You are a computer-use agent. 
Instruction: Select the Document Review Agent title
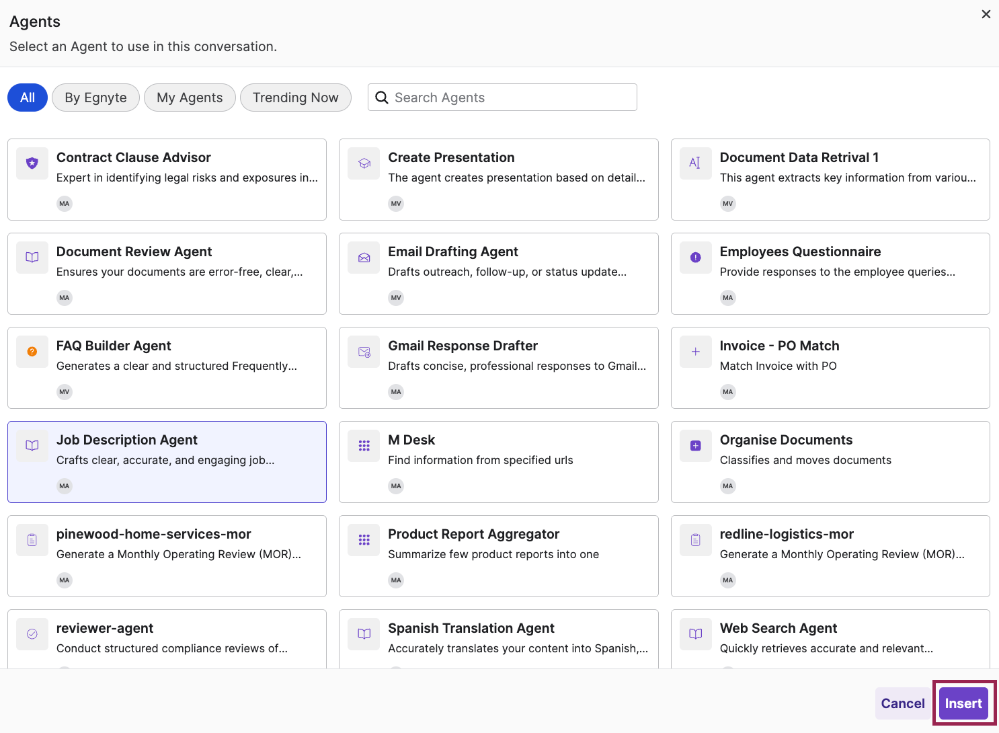134,252
